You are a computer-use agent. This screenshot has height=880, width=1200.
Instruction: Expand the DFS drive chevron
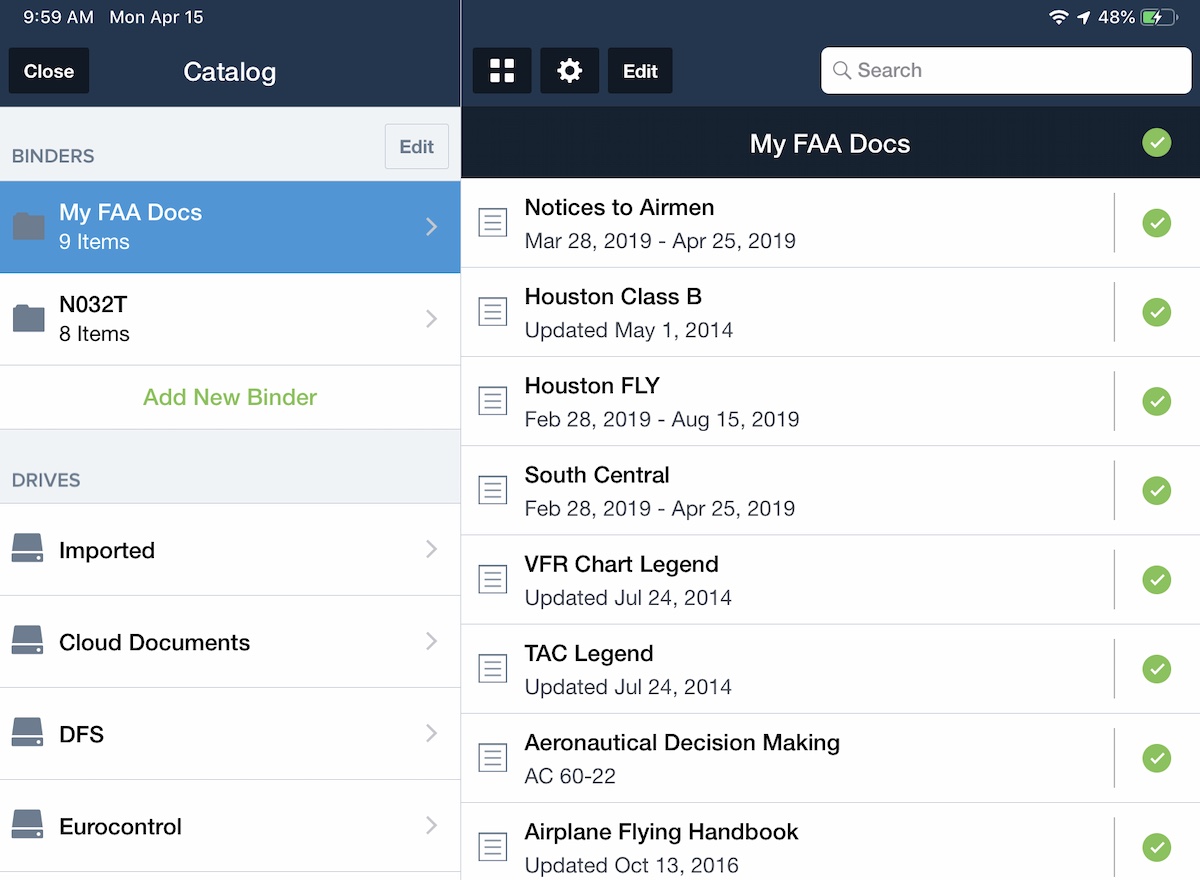click(x=431, y=734)
